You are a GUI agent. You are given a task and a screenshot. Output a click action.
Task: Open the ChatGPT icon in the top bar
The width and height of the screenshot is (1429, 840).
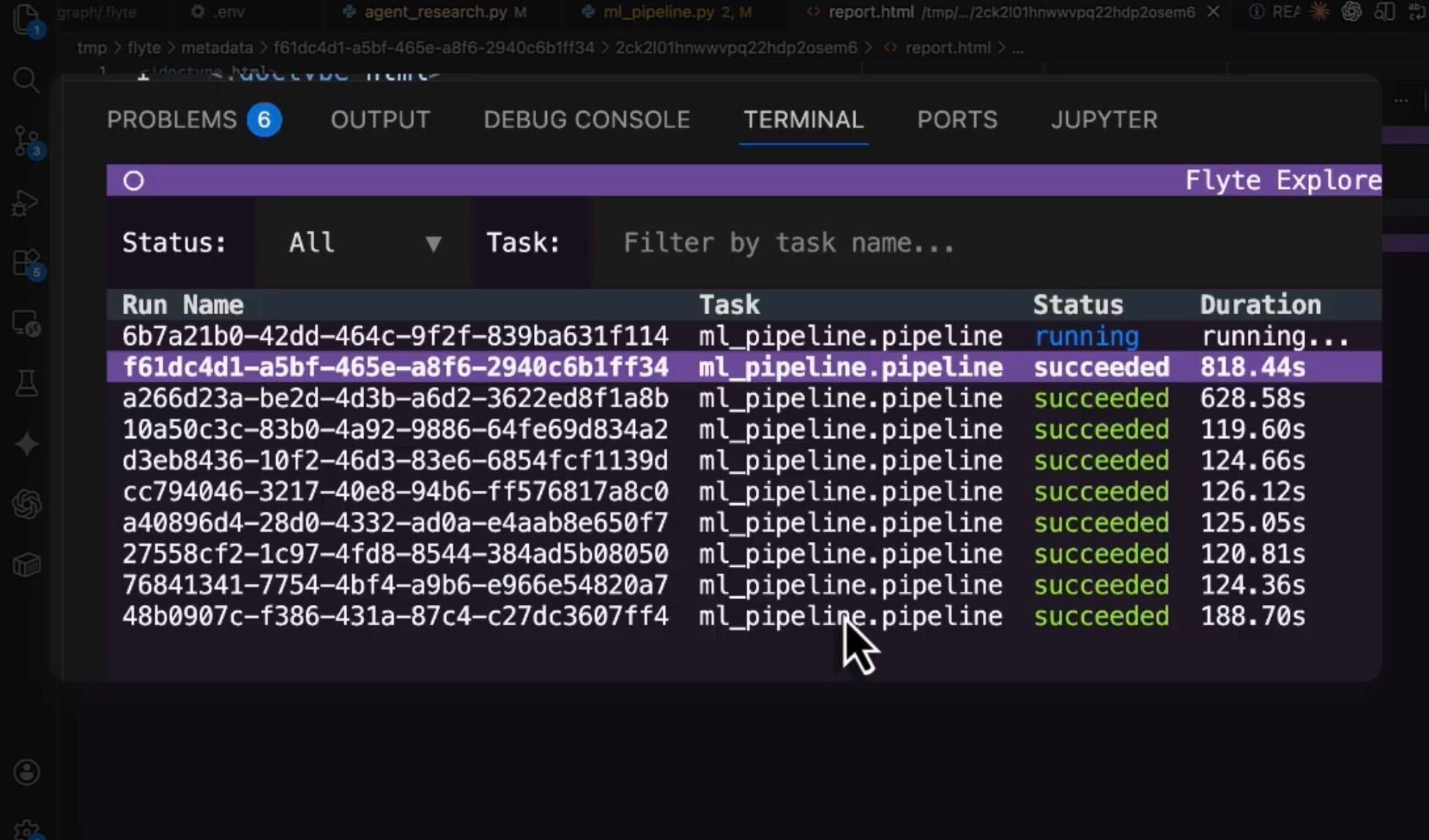tap(1351, 12)
